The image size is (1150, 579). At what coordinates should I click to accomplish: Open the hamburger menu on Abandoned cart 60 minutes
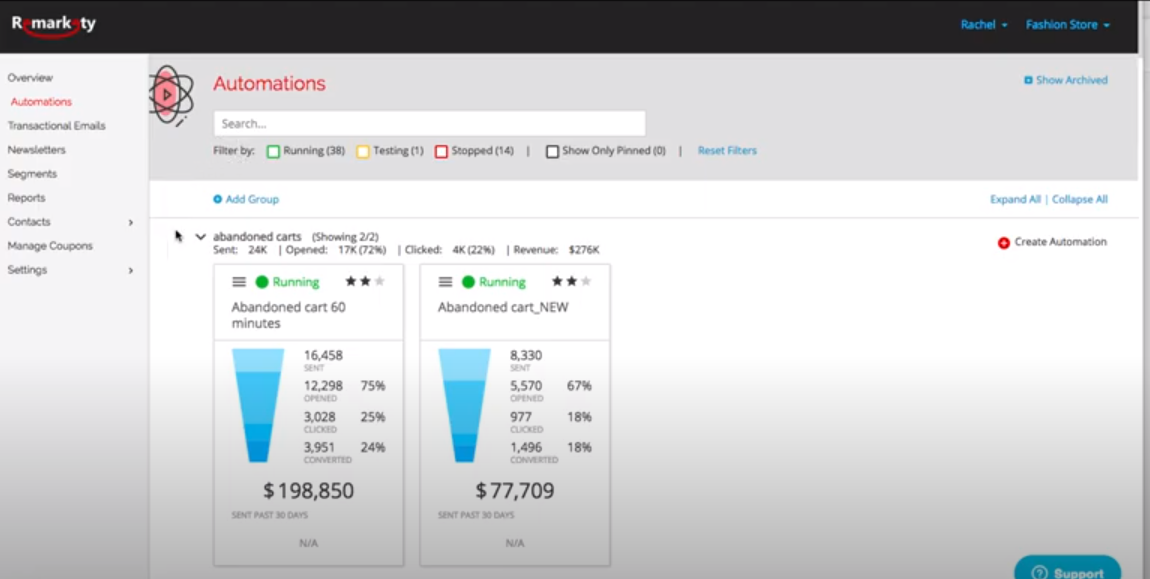(x=241, y=282)
